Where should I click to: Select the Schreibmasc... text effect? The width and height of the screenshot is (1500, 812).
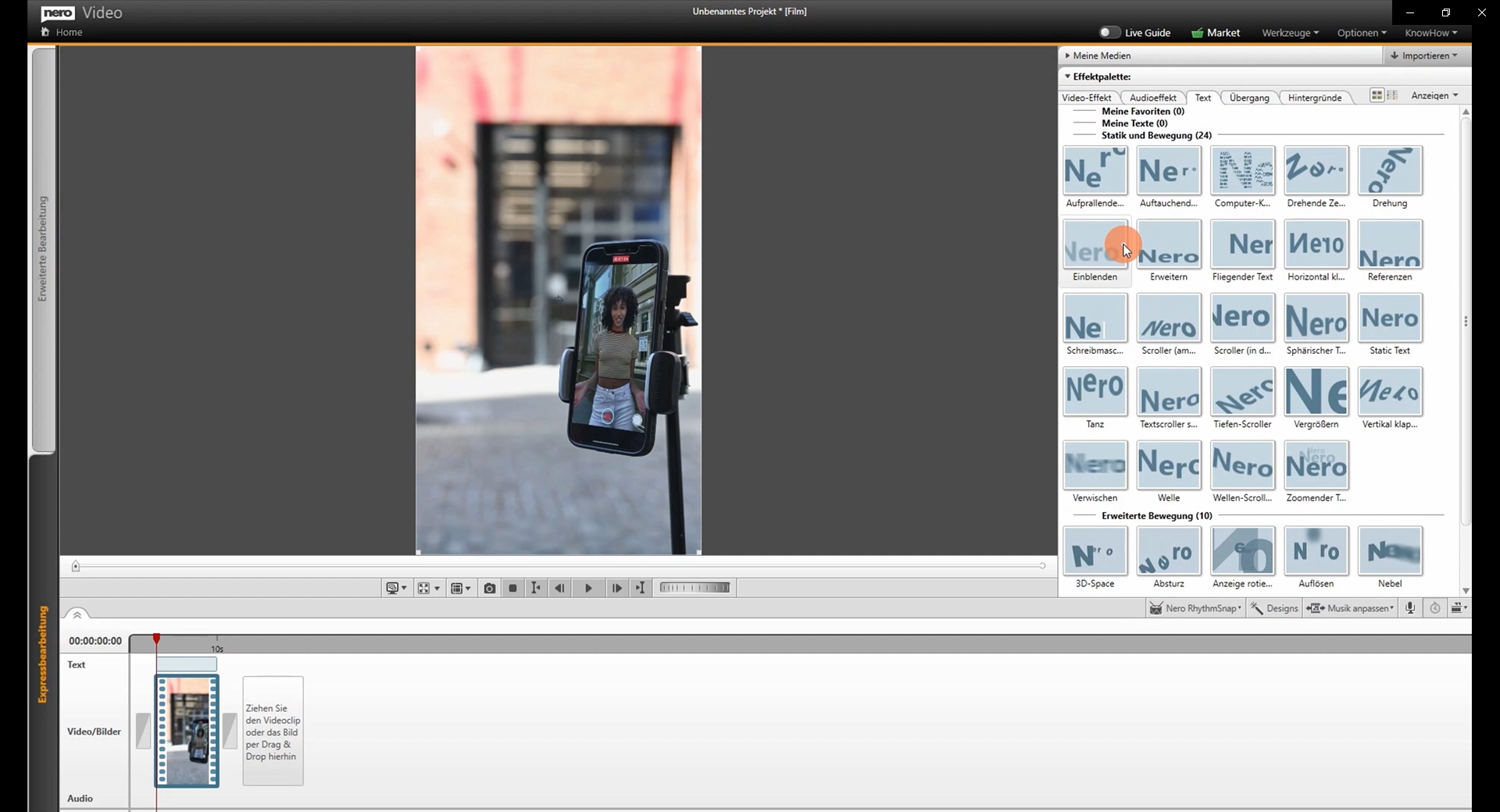point(1095,318)
